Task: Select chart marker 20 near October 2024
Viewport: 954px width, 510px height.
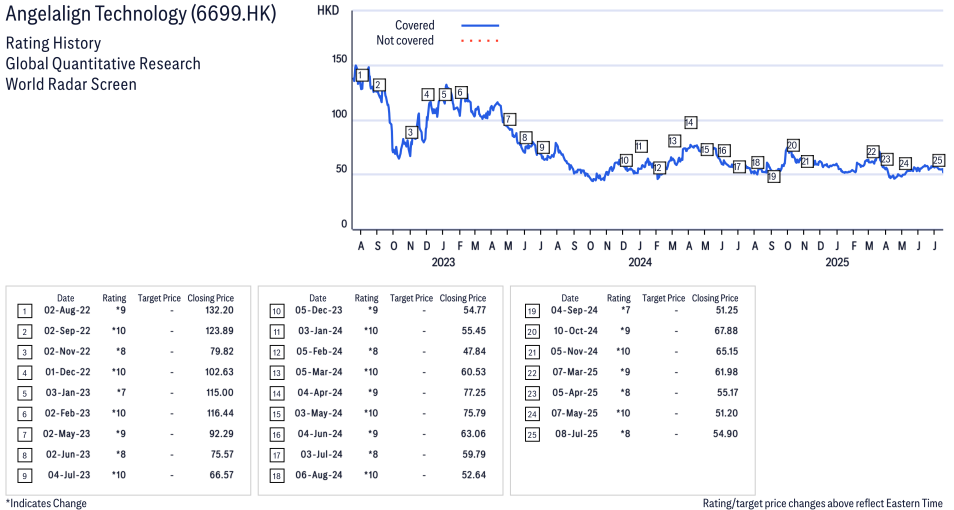Action: [792, 145]
